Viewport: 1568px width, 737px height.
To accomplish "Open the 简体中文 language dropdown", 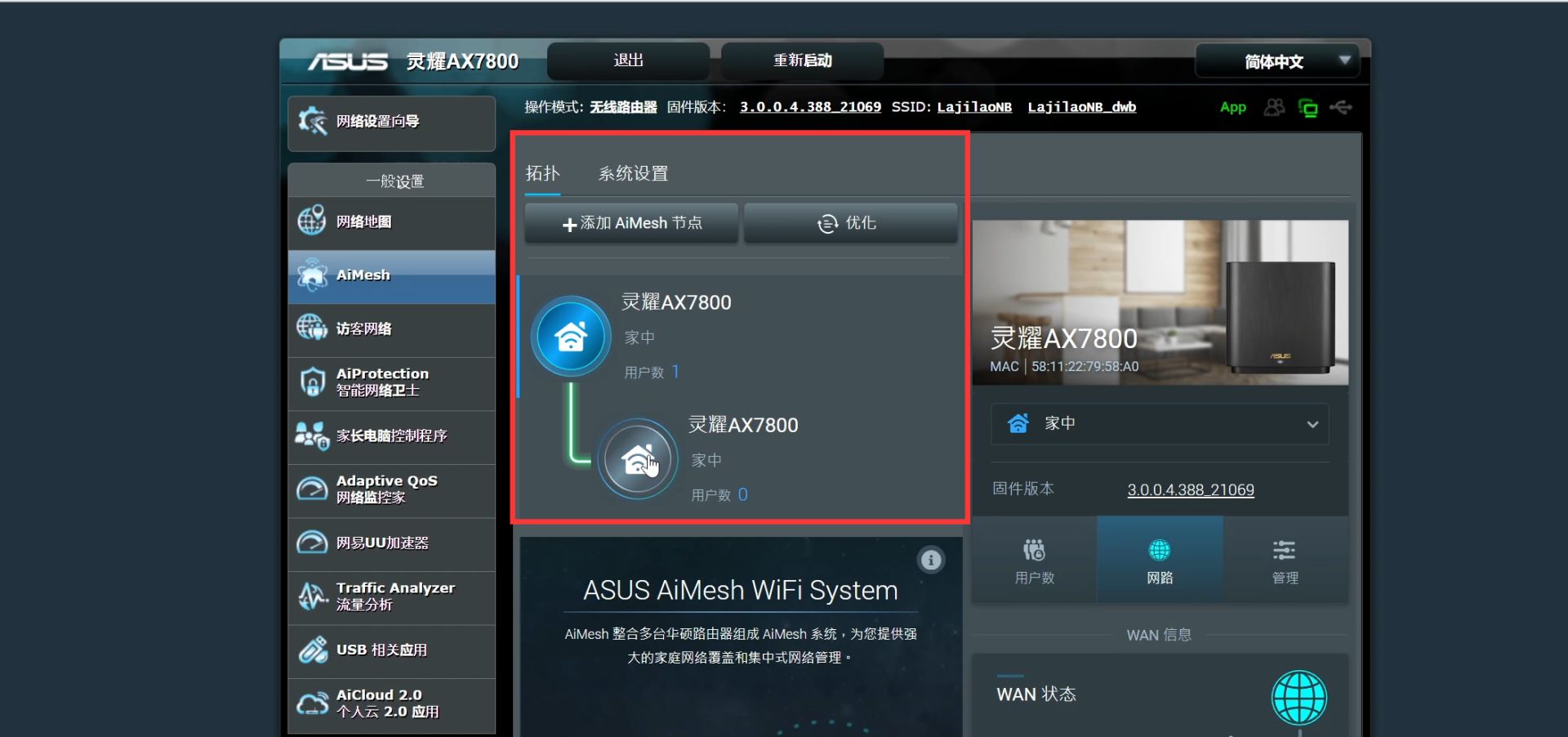I will pyautogui.click(x=1277, y=61).
